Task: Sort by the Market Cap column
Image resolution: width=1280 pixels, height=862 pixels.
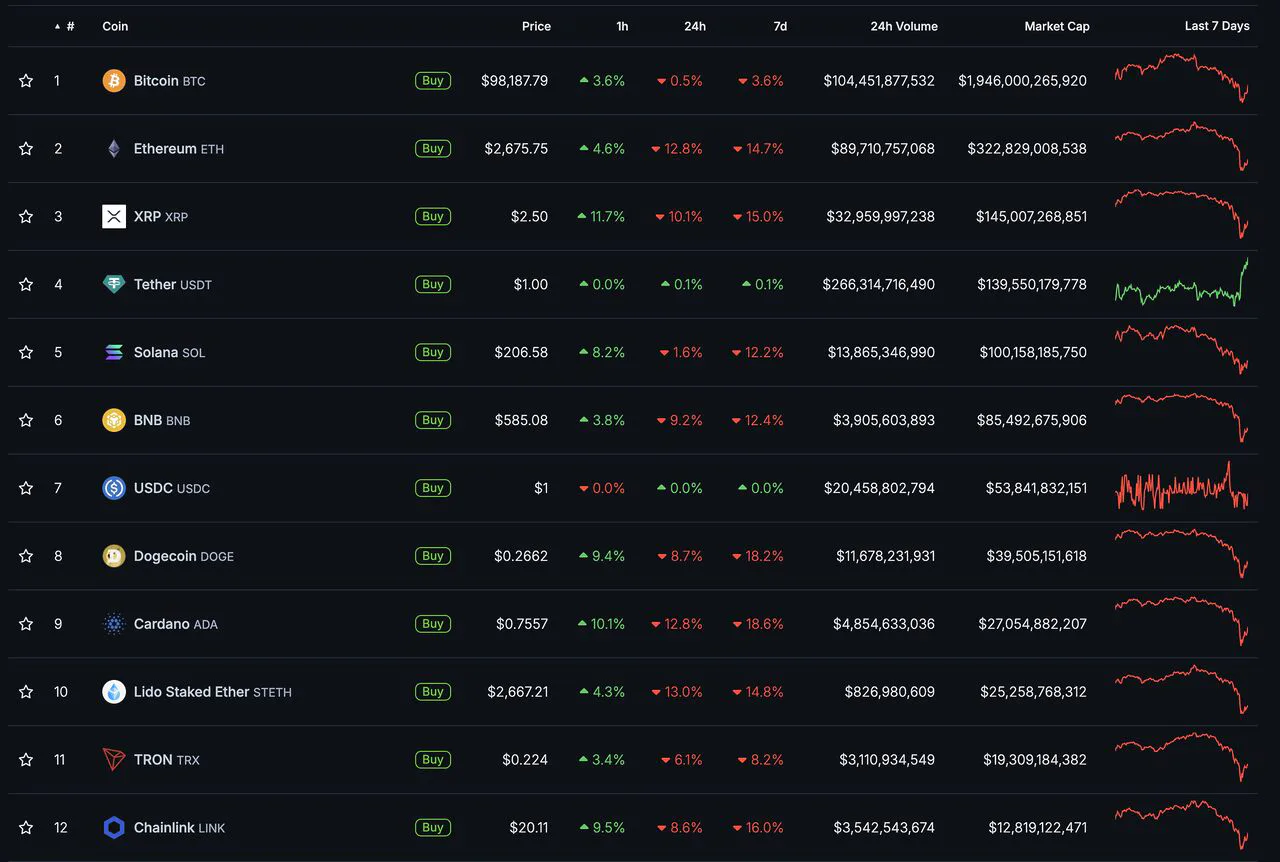Action: pos(1057,26)
